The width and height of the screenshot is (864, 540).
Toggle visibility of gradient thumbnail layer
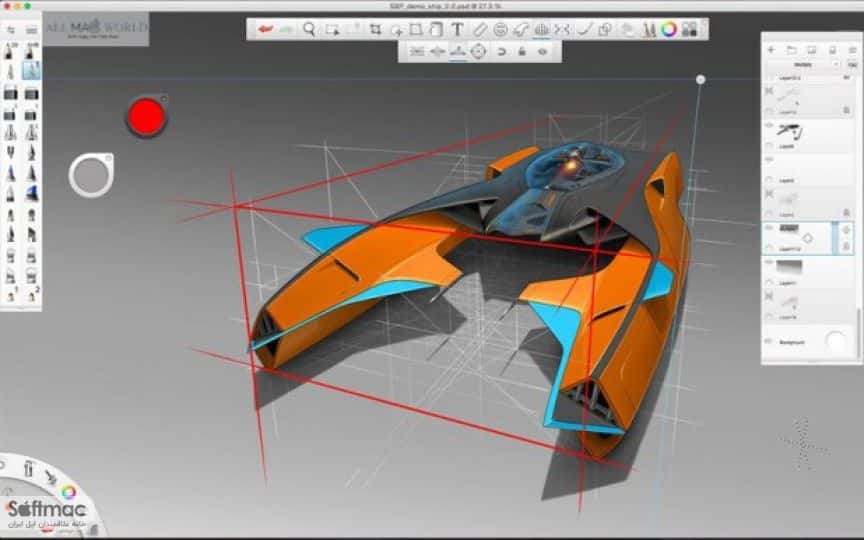(769, 263)
